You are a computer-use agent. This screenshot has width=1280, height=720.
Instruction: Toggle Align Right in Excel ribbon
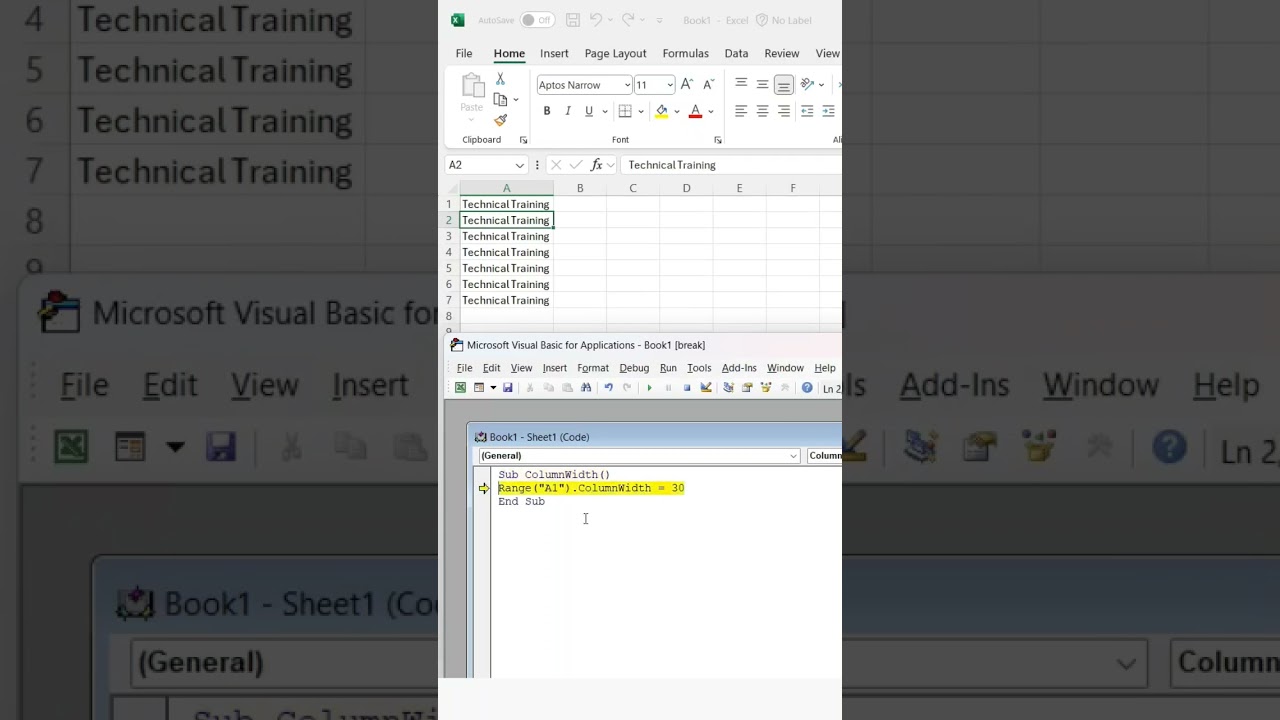coord(783,111)
